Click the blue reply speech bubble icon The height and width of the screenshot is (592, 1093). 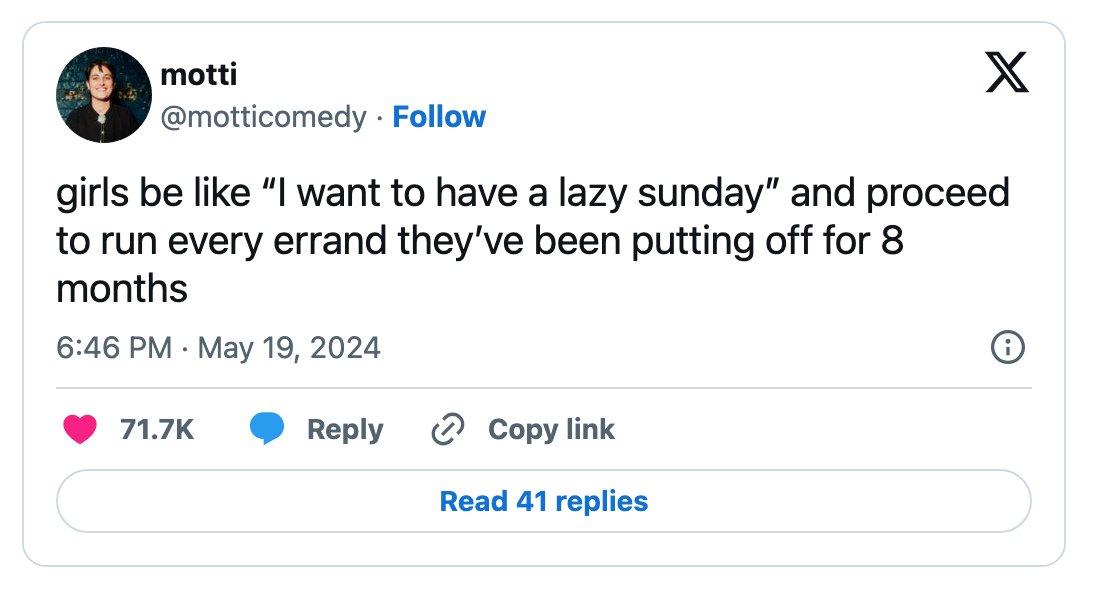point(267,428)
